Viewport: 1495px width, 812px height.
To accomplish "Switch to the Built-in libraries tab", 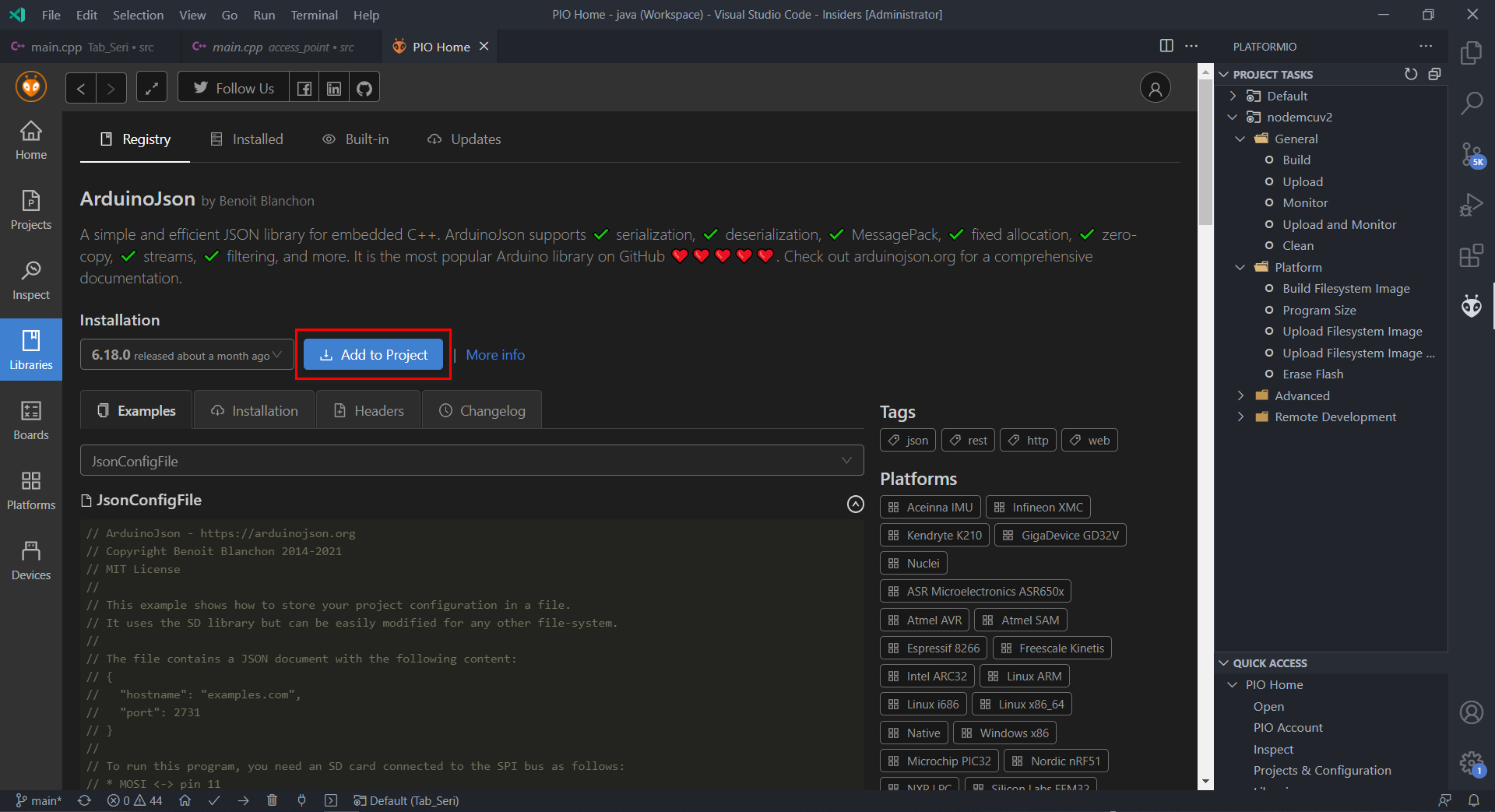I will (x=356, y=139).
